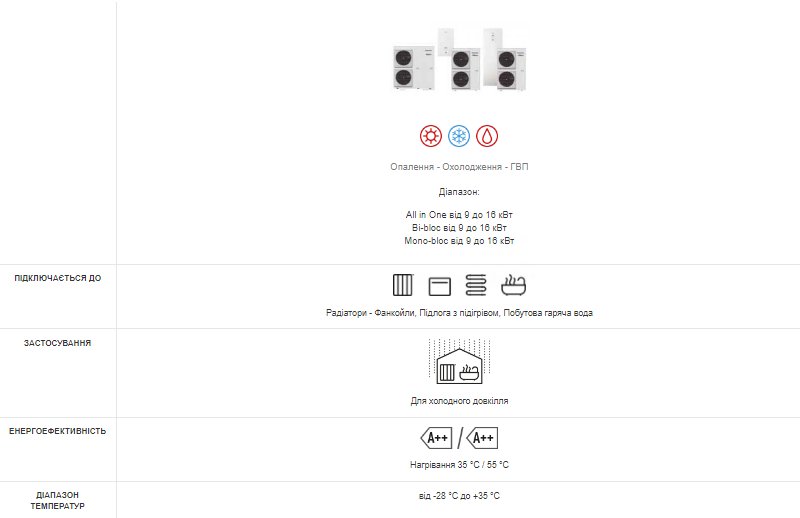Click the blue snowflake cooling icon
The width and height of the screenshot is (800, 518).
459,136
